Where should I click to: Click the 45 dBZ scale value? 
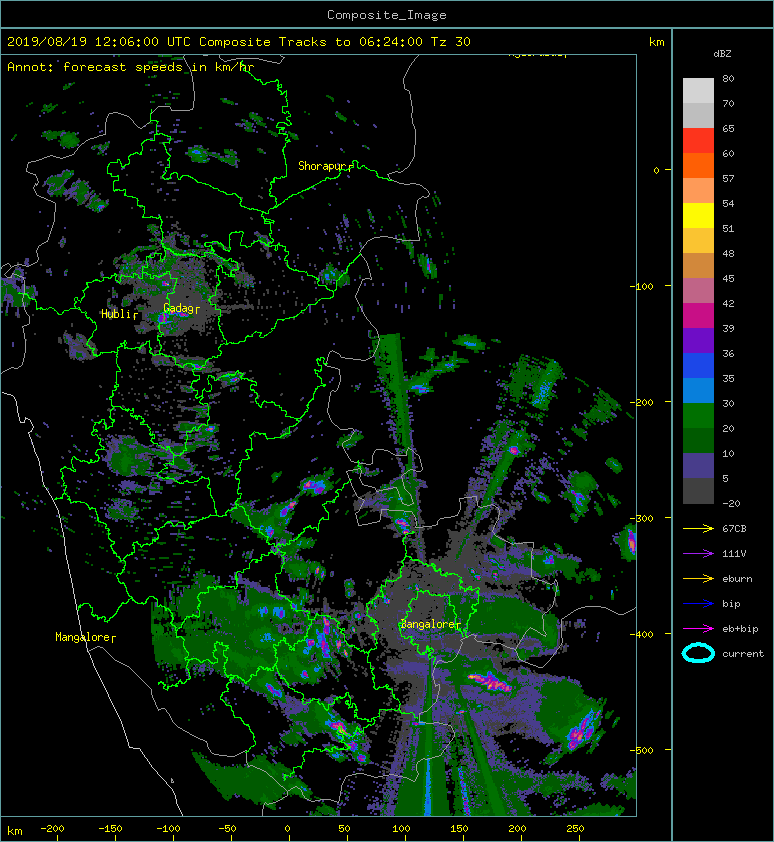[728, 279]
